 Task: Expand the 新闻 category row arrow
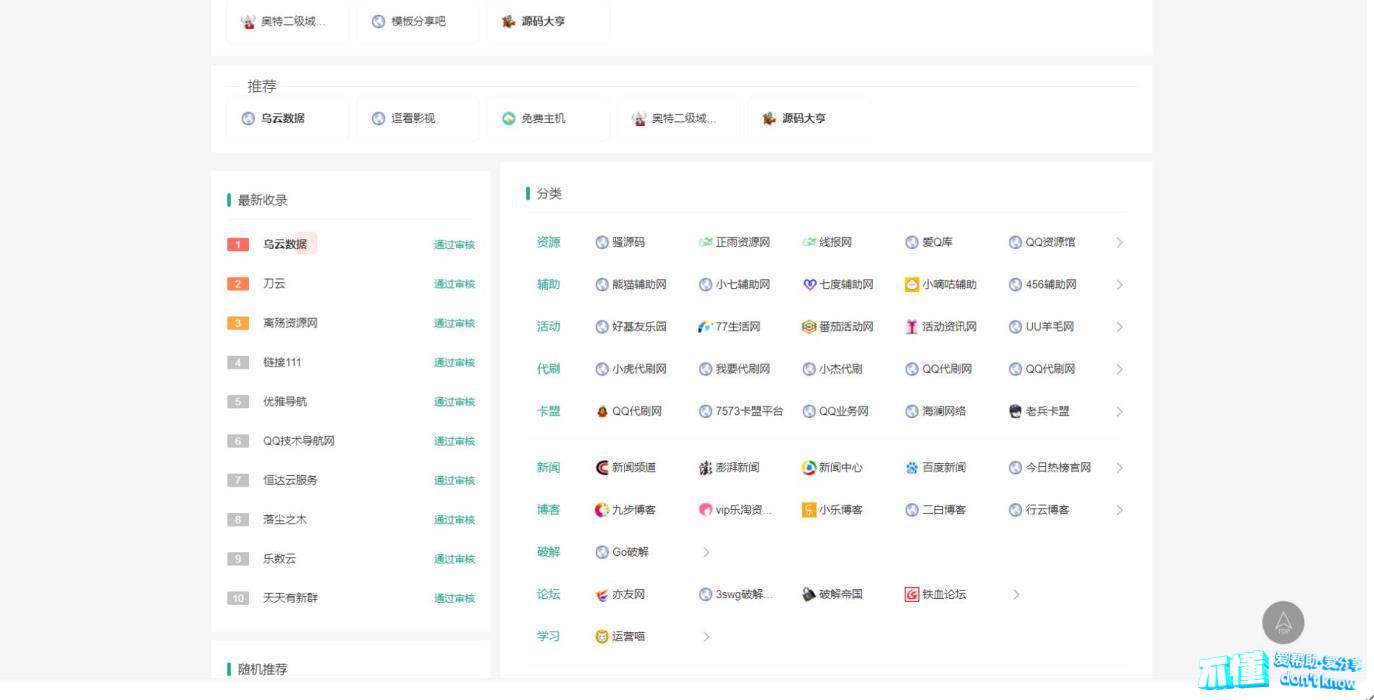pyautogui.click(x=1119, y=468)
